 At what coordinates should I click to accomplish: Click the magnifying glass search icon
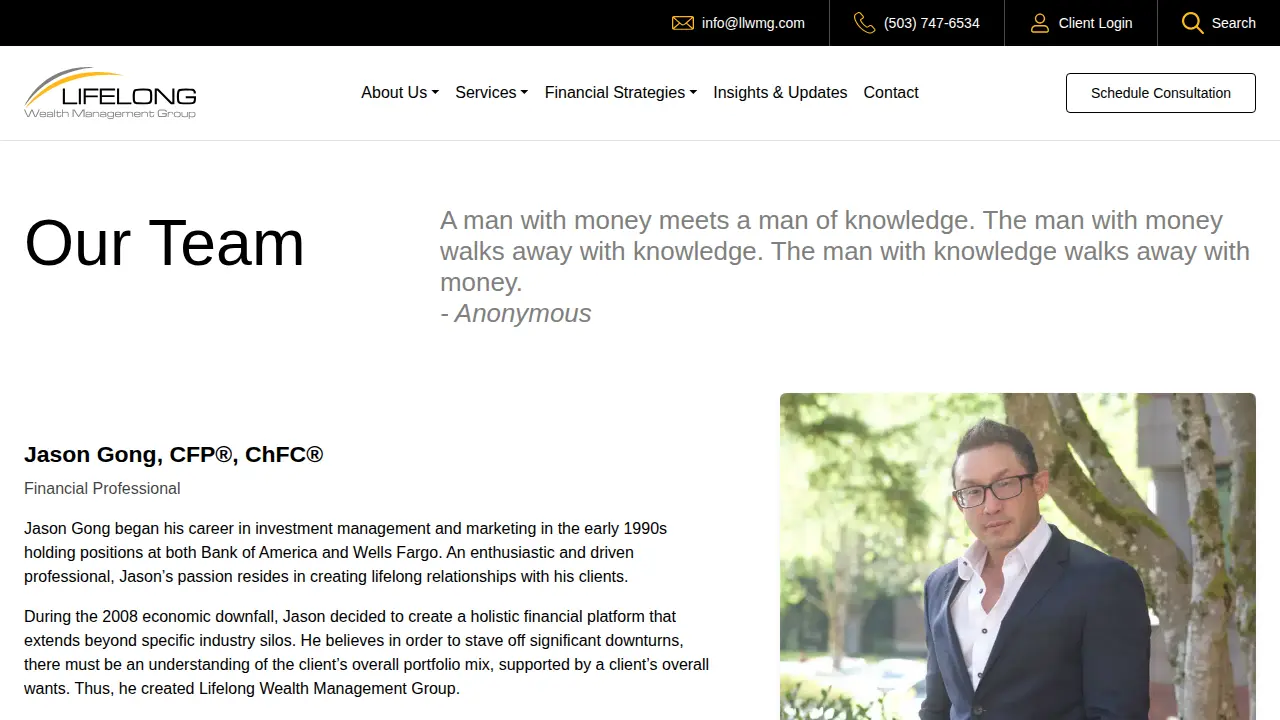(1192, 23)
